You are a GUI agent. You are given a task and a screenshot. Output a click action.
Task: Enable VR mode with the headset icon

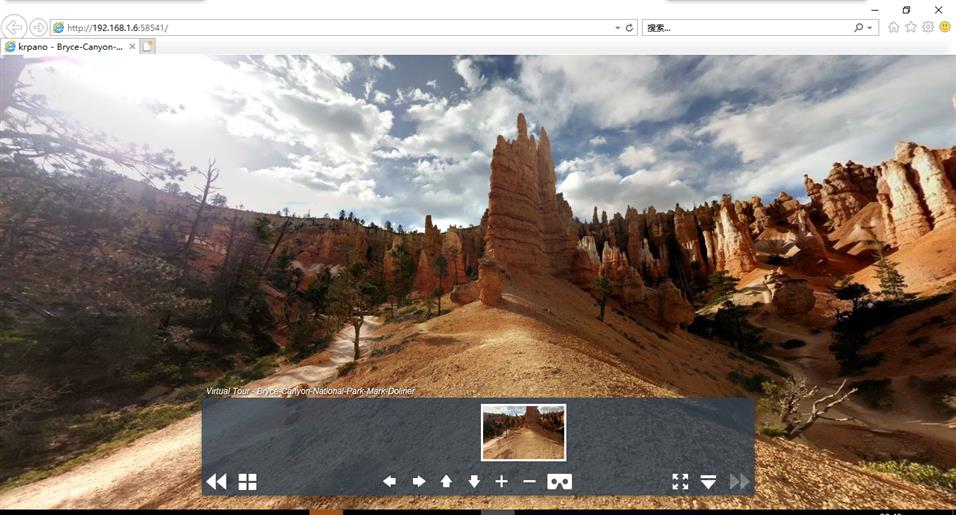(x=559, y=482)
